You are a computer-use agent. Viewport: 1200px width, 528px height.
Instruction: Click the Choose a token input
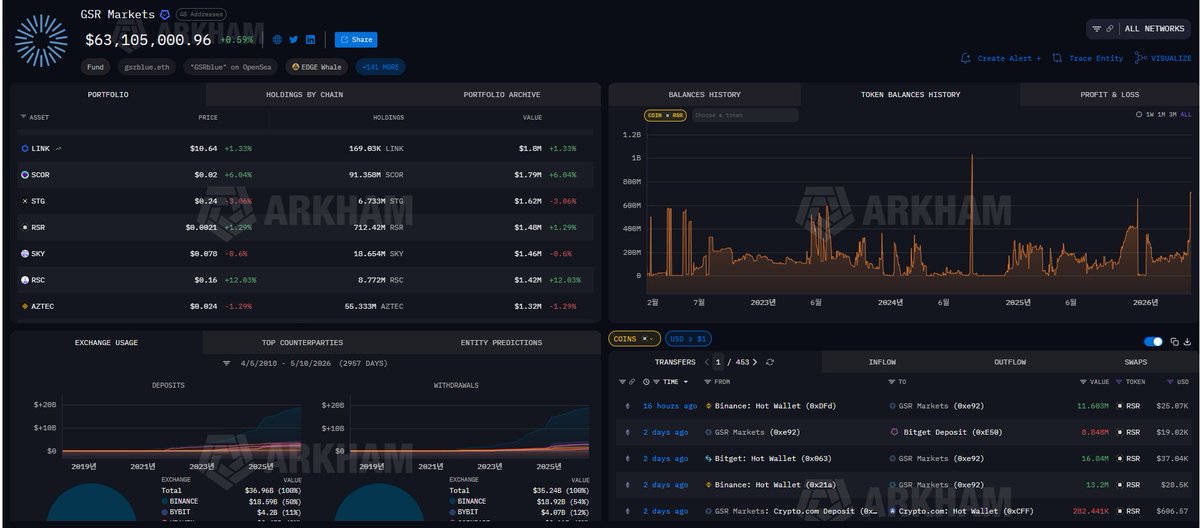(x=743, y=115)
